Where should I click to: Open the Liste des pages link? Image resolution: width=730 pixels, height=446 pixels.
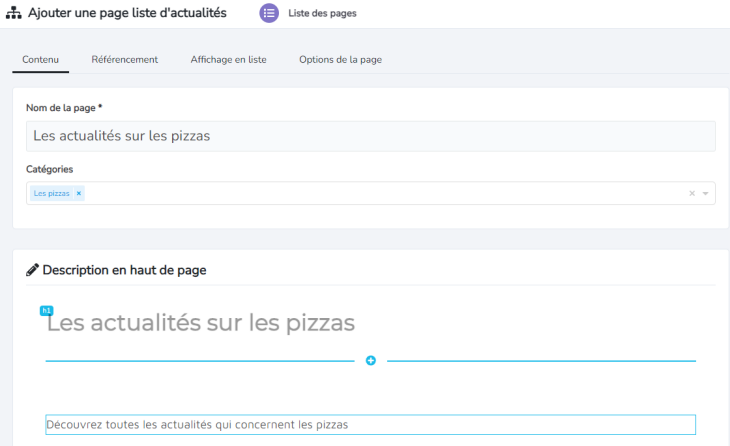(321, 14)
